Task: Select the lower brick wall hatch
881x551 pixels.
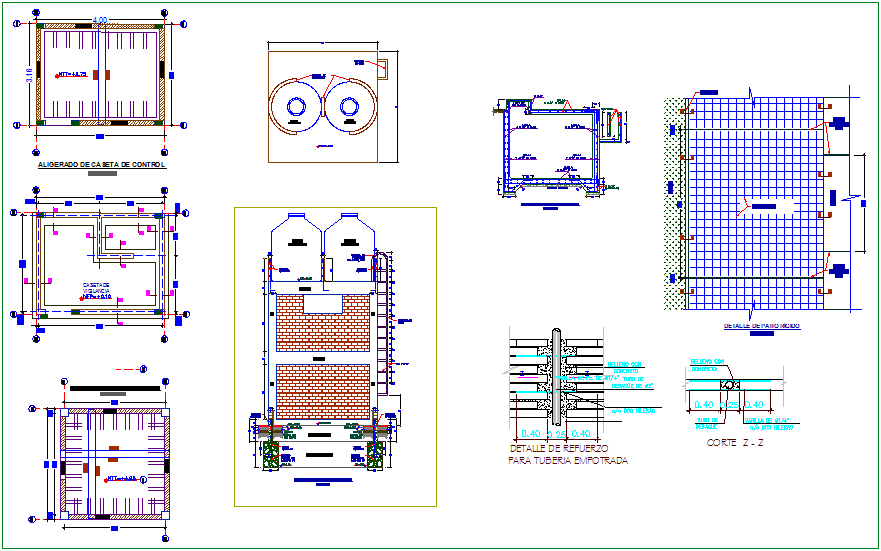Action: pyautogui.click(x=323, y=391)
